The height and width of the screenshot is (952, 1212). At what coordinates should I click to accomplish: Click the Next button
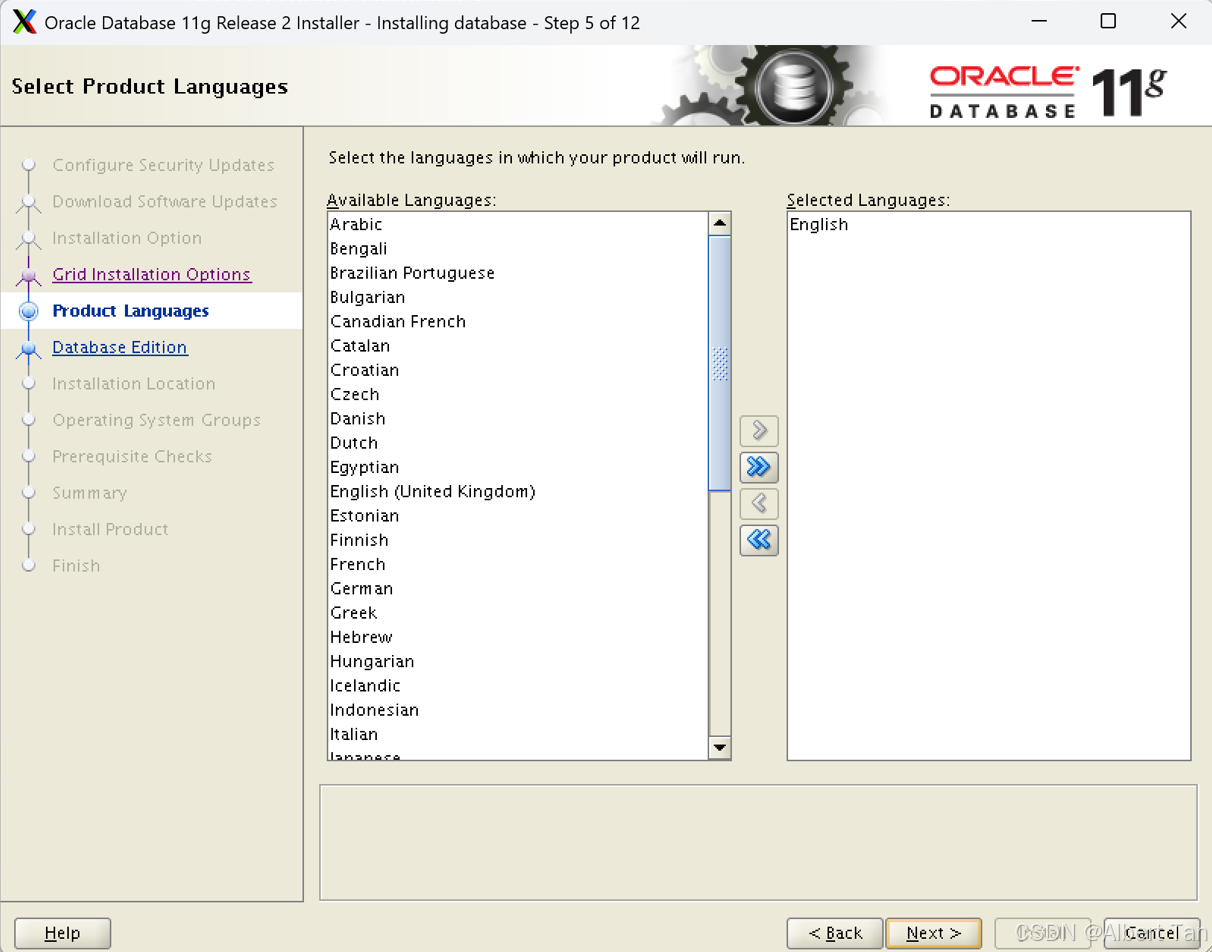[933, 933]
